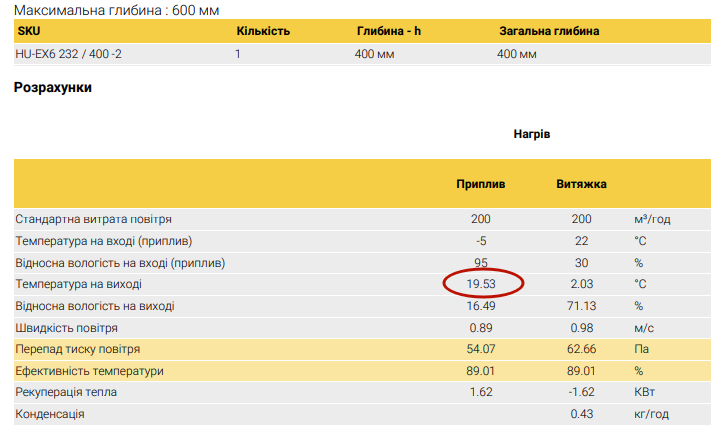Click exhaust inlet temperature value 22
The height and width of the screenshot is (441, 722).
pyautogui.click(x=582, y=241)
